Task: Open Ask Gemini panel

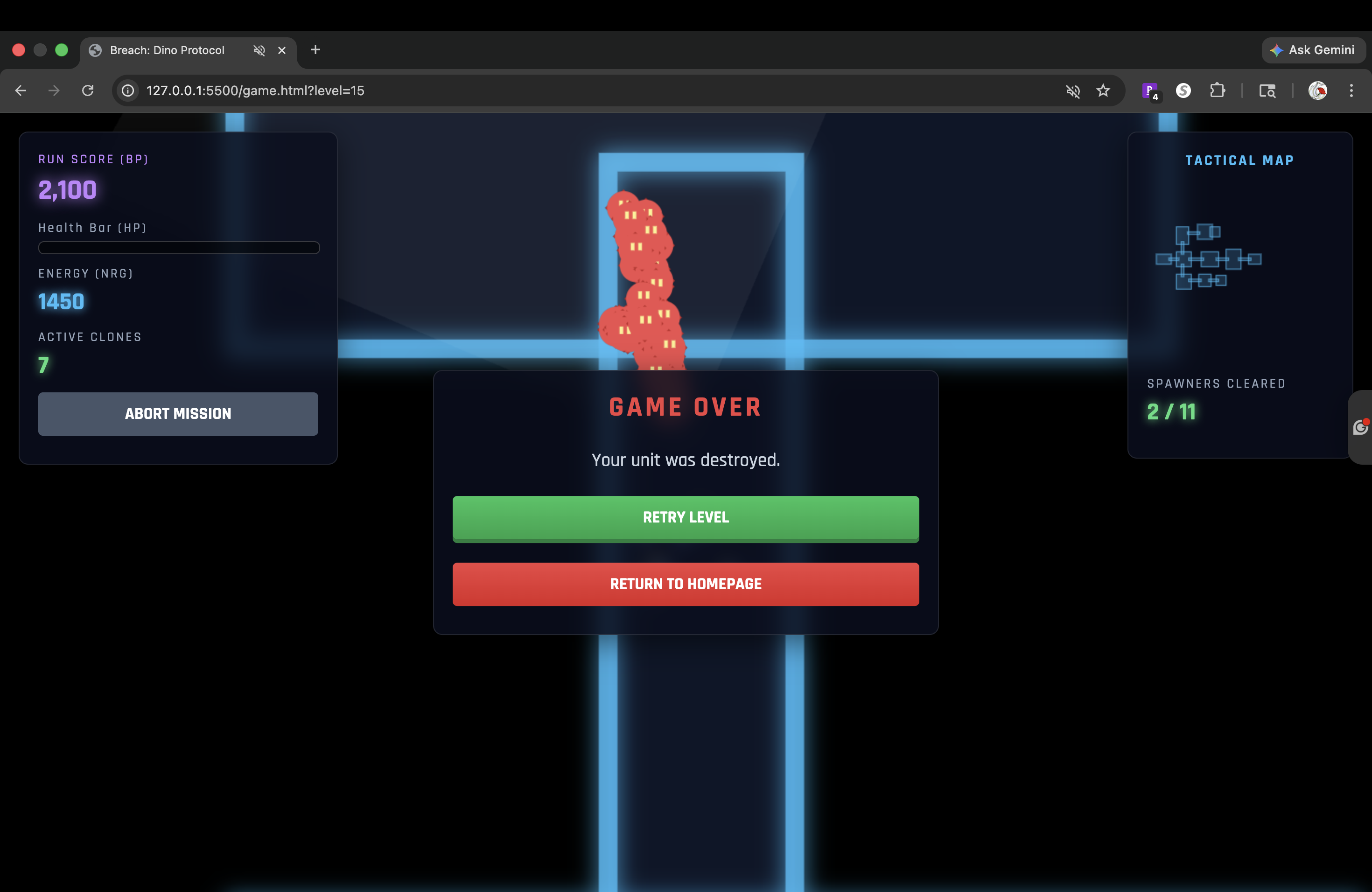Action: click(x=1313, y=50)
